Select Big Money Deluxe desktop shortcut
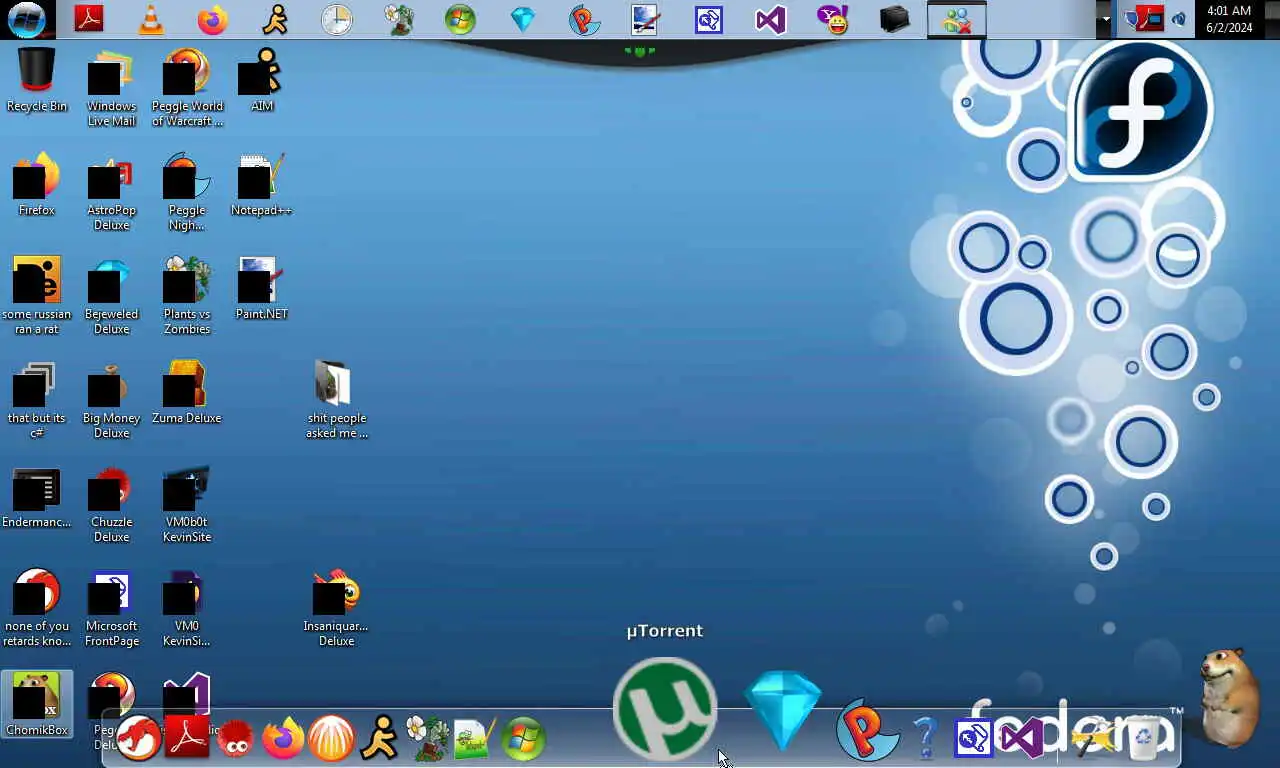 pos(111,400)
